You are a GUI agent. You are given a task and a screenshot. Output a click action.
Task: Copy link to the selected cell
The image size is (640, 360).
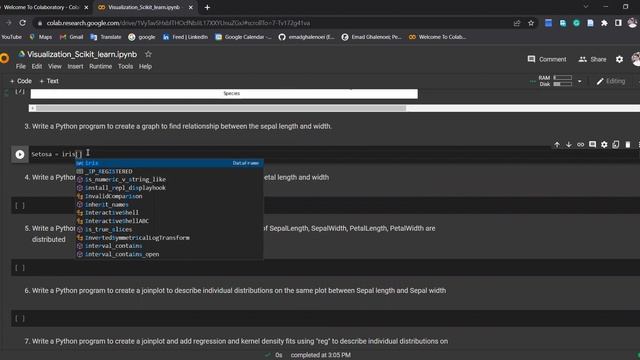click(580, 144)
